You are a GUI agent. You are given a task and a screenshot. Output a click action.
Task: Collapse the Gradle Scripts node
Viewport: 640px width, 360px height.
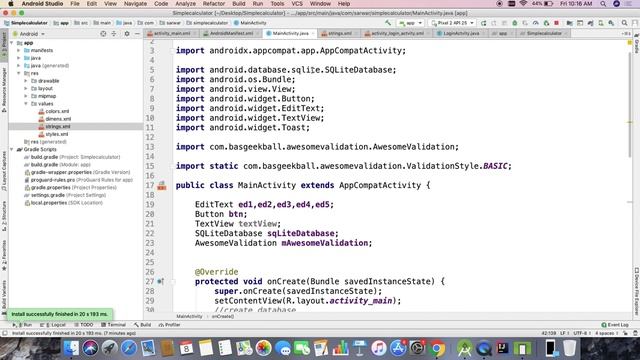click(12, 149)
